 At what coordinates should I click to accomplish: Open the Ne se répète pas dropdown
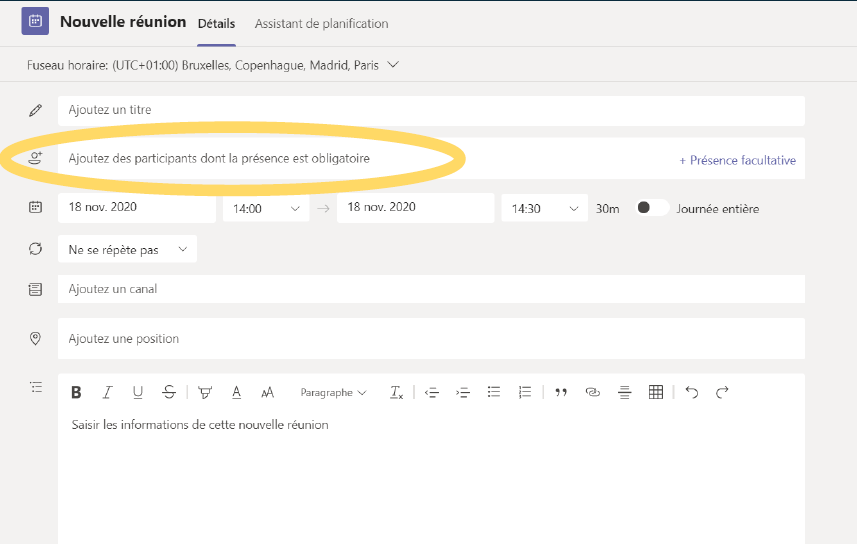click(x=127, y=249)
